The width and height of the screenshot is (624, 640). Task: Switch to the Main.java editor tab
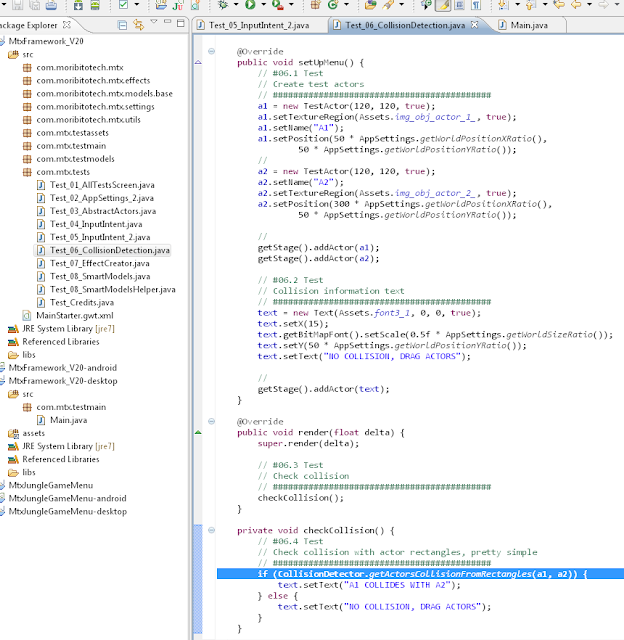point(529,25)
